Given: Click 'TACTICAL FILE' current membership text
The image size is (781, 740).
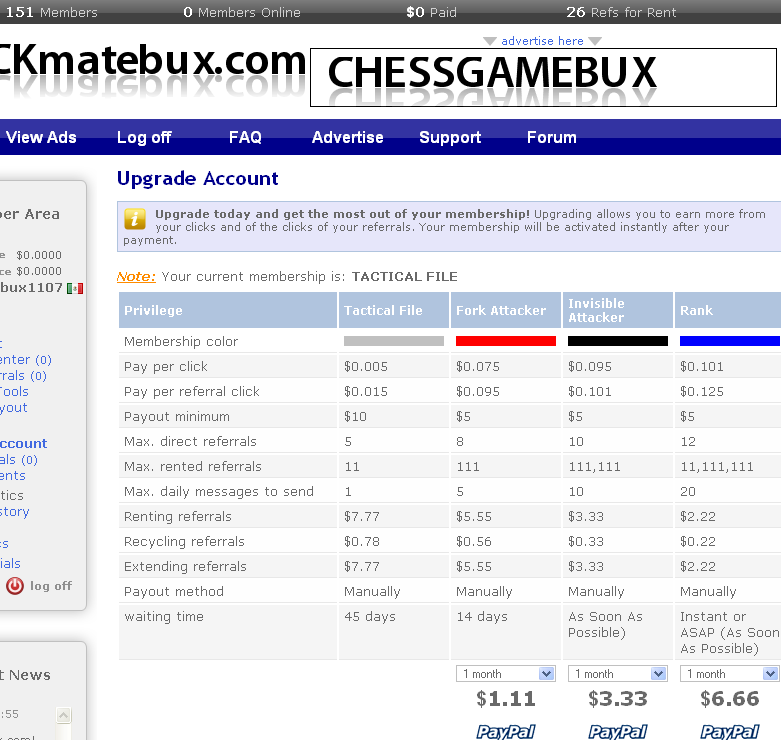Looking at the screenshot, I should click(404, 277).
